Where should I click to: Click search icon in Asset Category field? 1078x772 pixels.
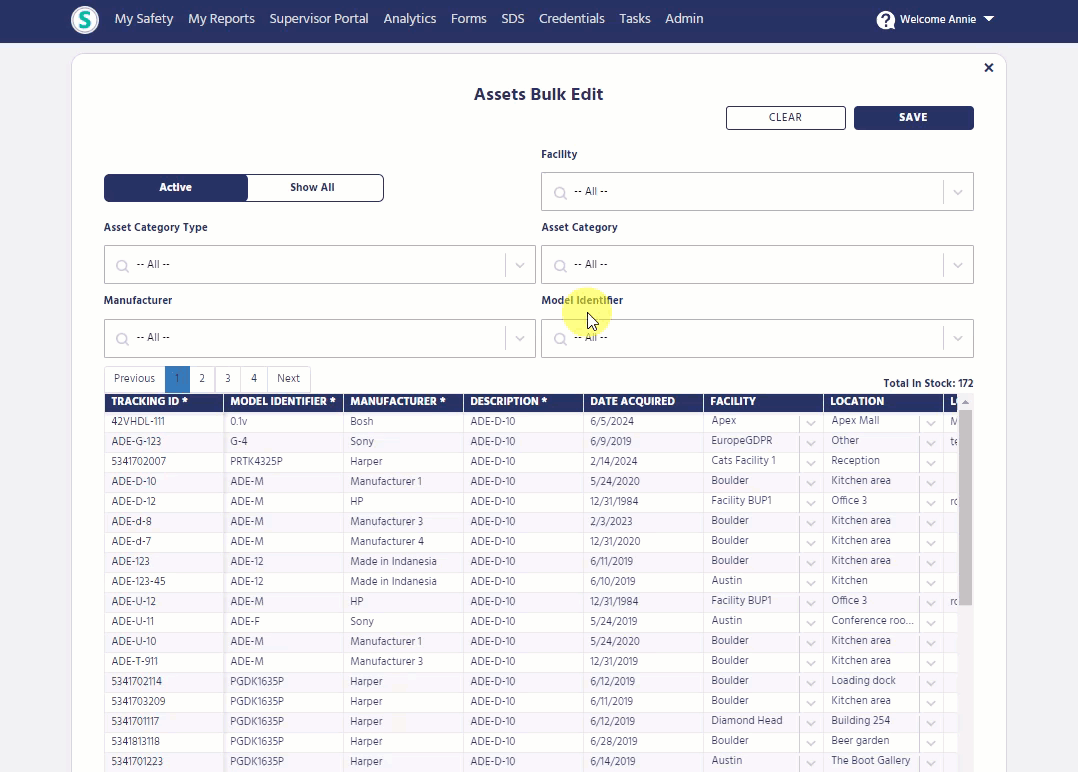[560, 265]
